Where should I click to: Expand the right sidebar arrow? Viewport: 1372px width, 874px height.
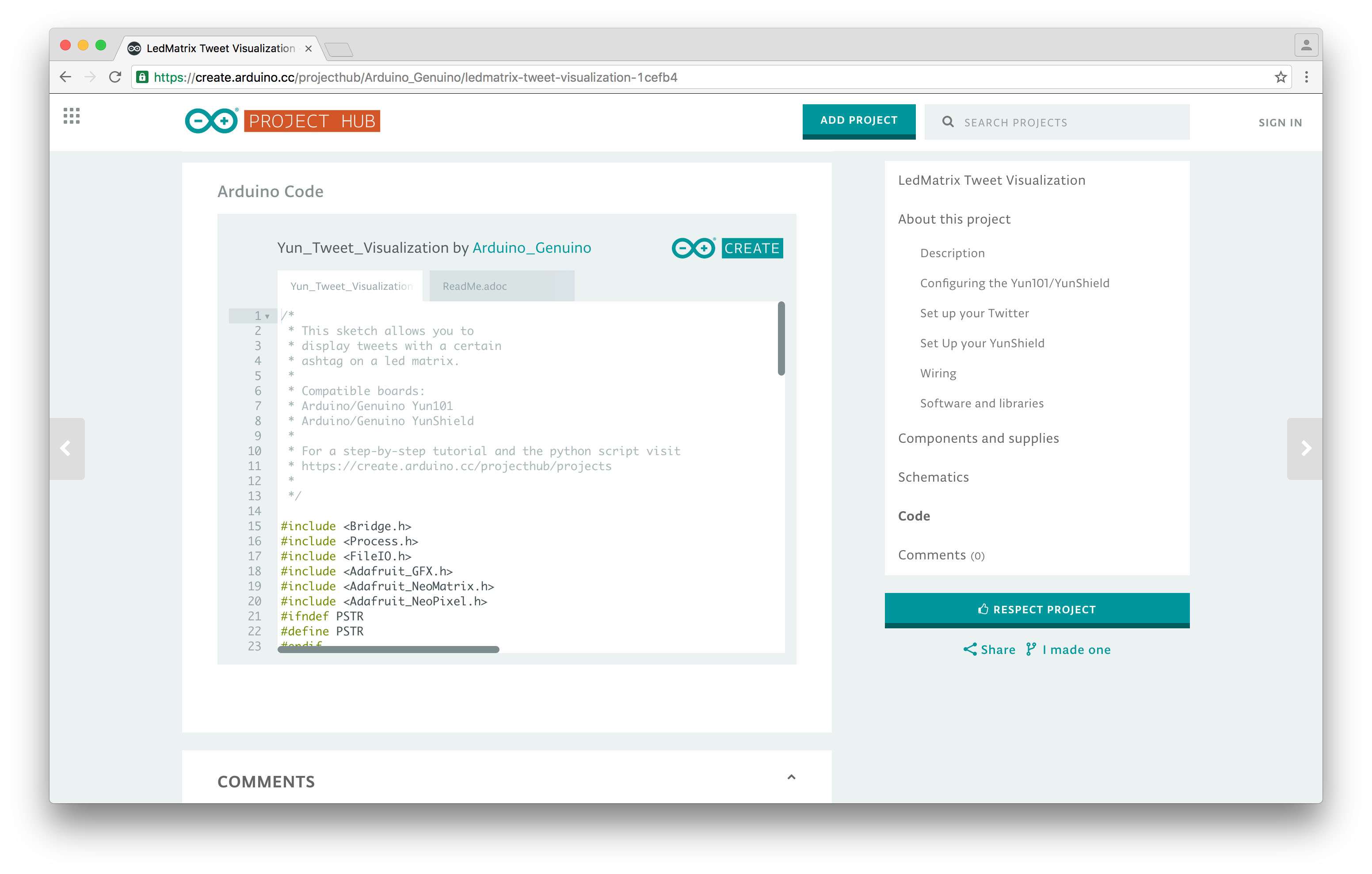tap(1306, 448)
